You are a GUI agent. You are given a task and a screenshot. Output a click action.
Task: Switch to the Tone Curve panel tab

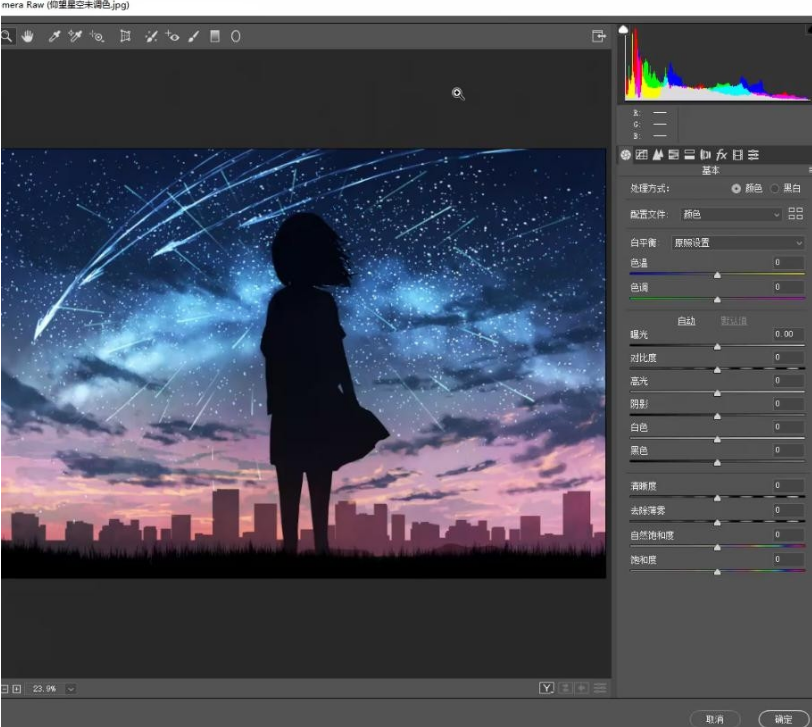[x=641, y=155]
